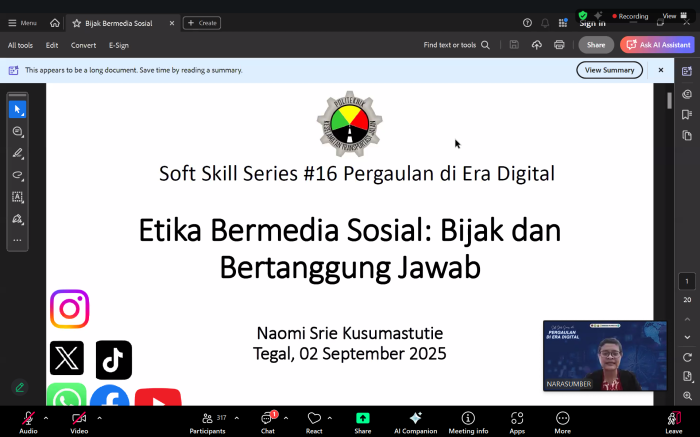This screenshot has height=437, width=700.
Task: Choose the highlight pen tool
Action: [17, 153]
